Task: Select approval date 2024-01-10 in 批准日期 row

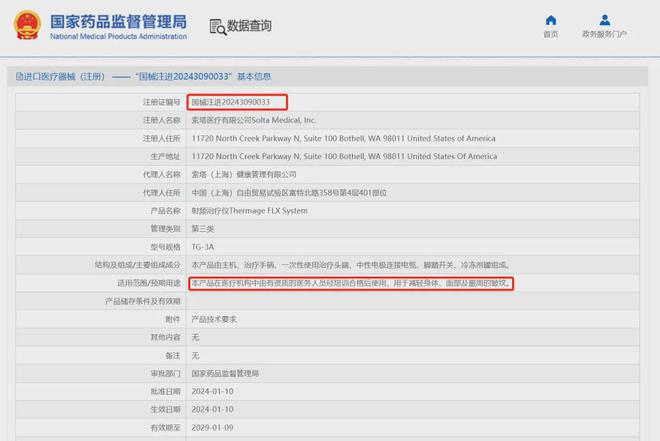Action: tap(213, 391)
